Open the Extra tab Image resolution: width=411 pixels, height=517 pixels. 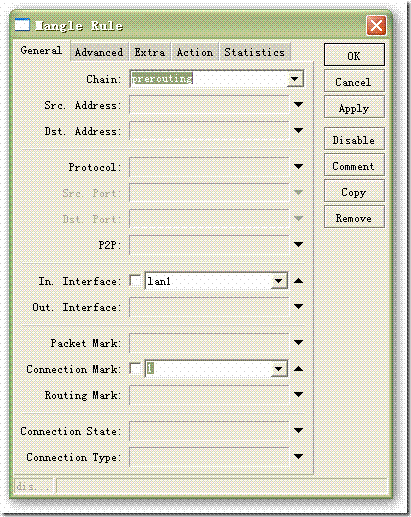(x=150, y=52)
